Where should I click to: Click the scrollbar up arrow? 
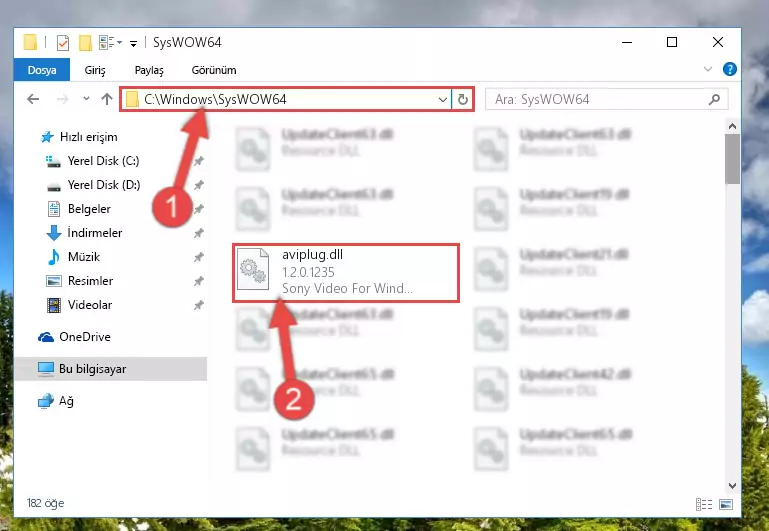tap(732, 126)
